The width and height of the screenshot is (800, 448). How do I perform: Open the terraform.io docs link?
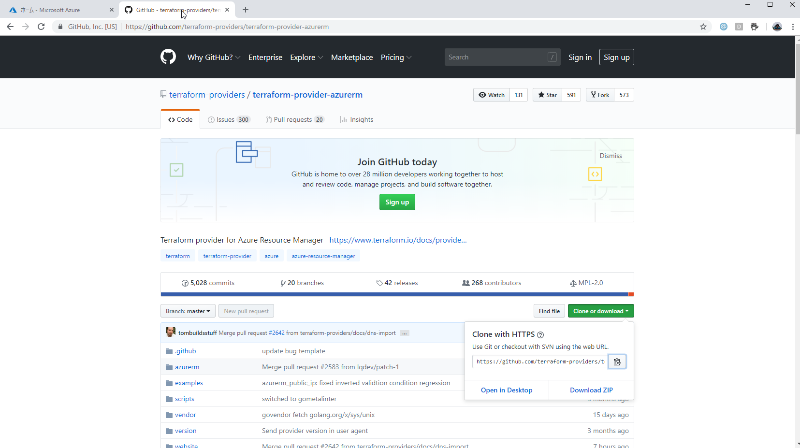tap(397, 240)
